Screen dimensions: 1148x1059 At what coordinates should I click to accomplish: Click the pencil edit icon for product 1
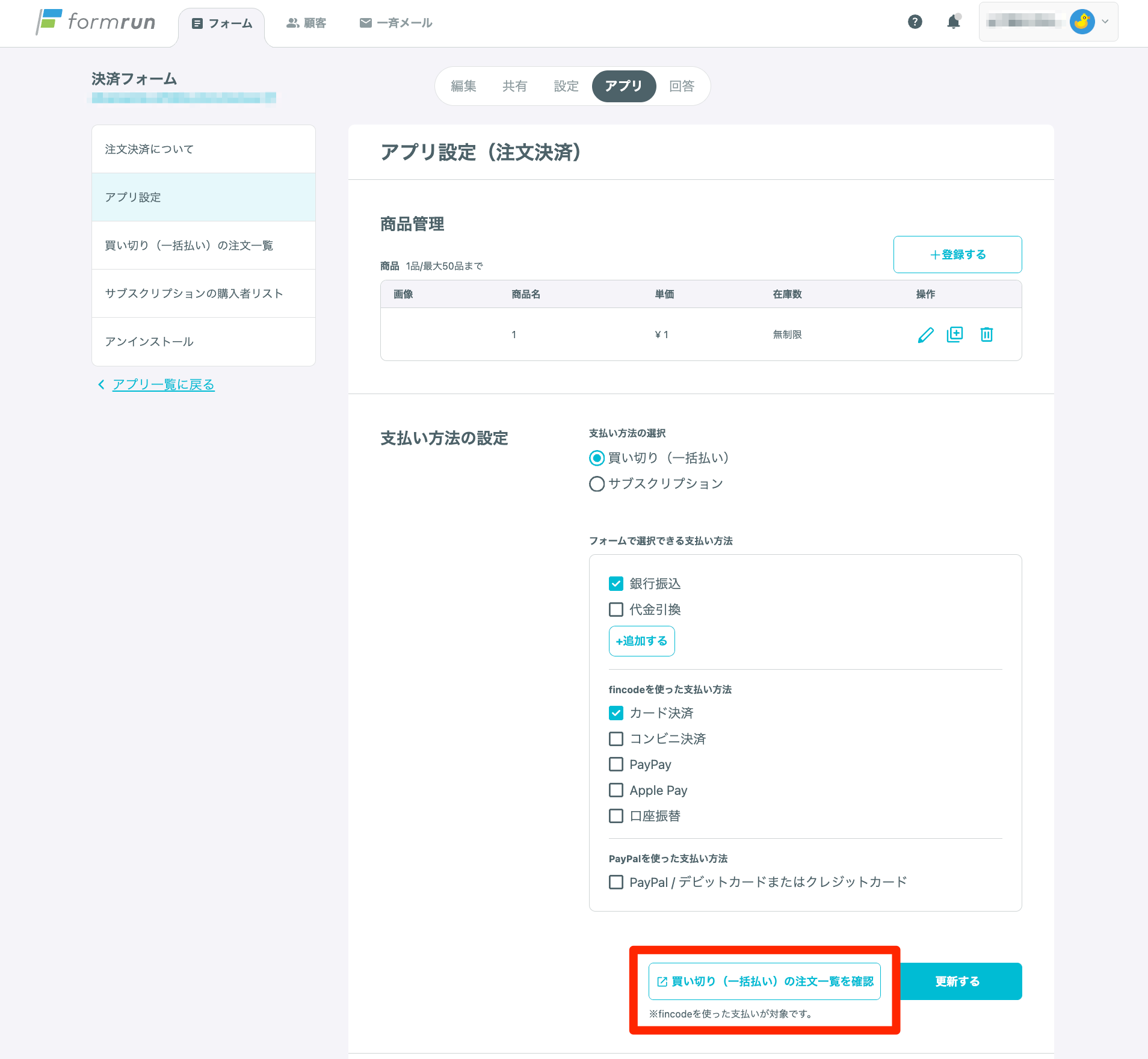925,335
